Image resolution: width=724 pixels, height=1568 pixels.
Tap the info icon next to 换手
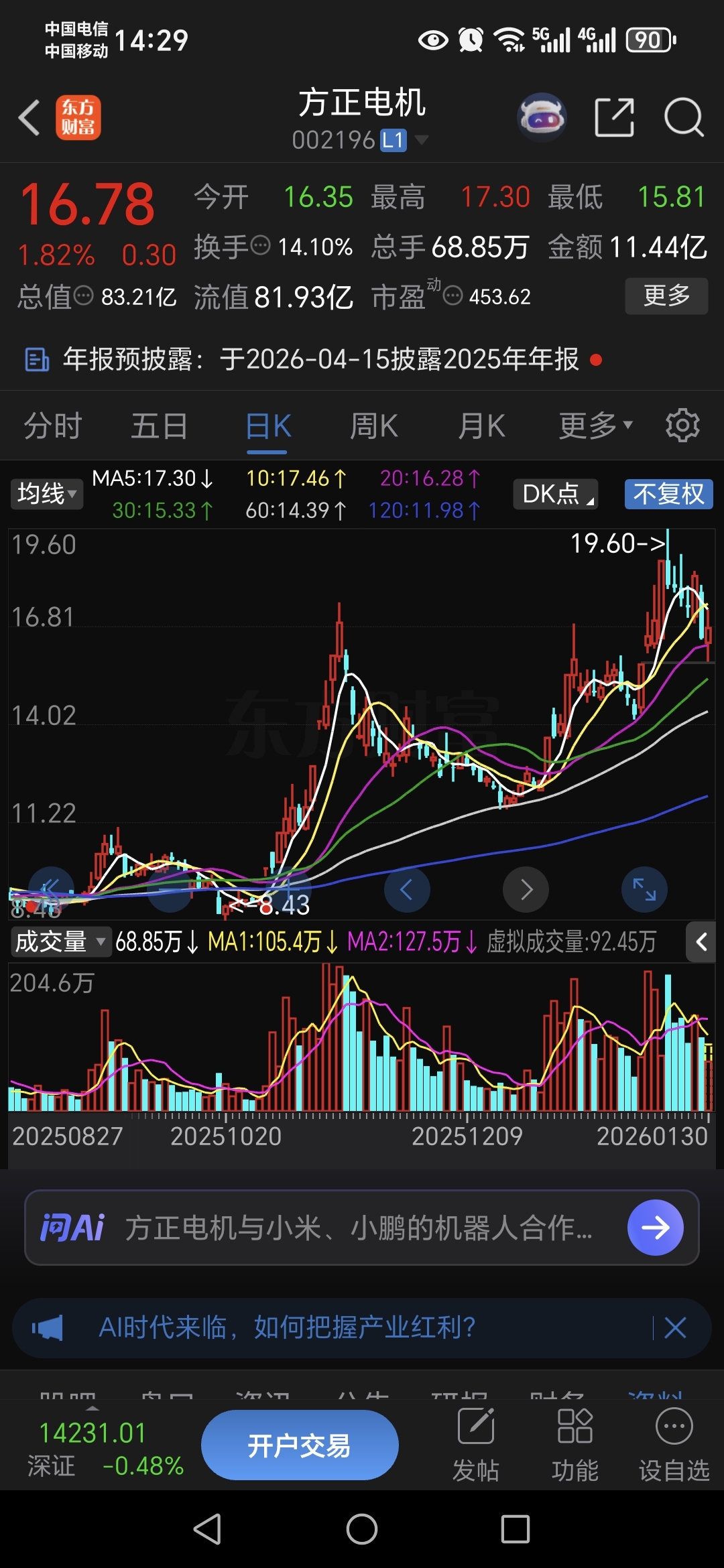(x=260, y=245)
